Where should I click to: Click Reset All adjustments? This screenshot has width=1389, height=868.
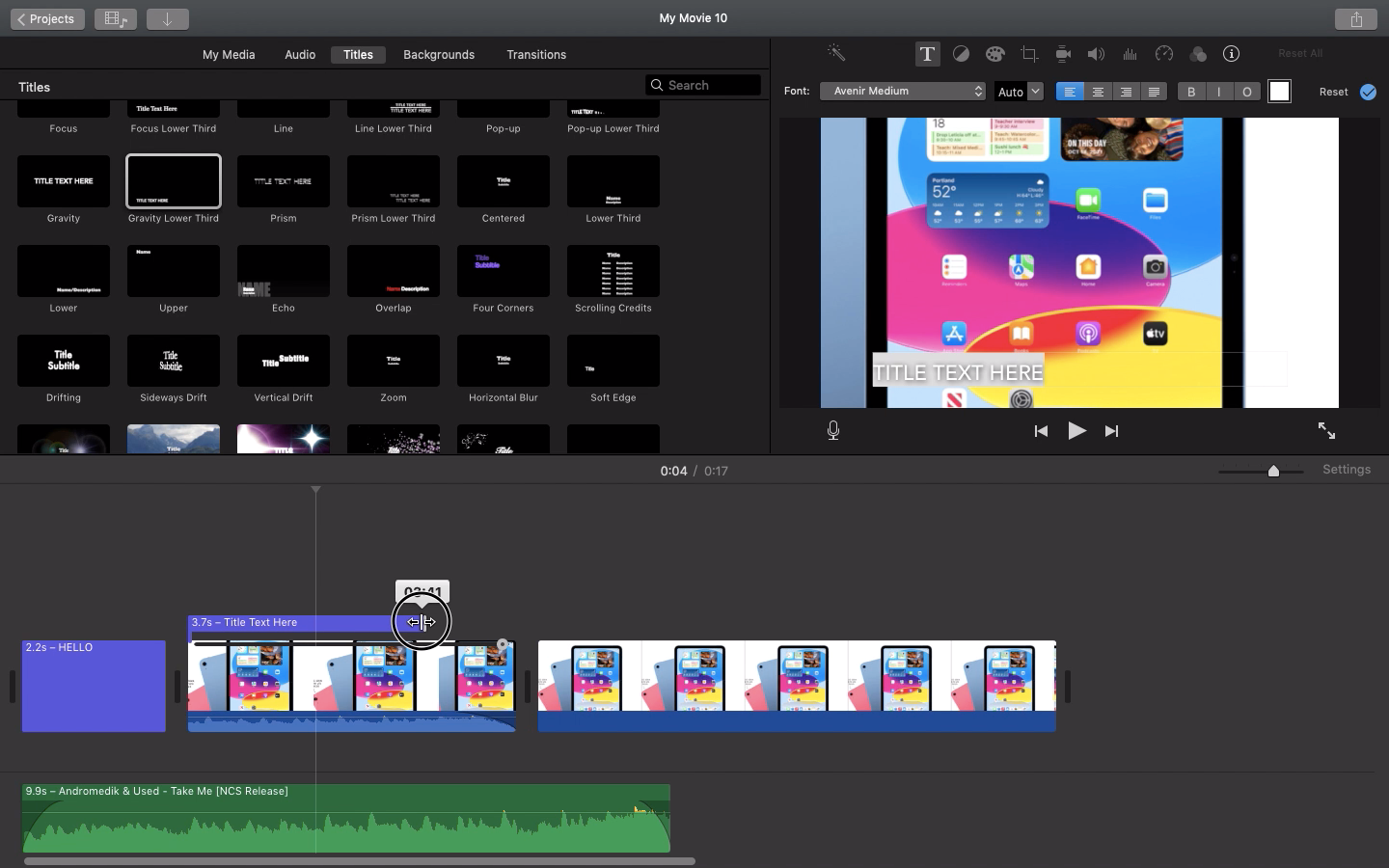(x=1300, y=54)
